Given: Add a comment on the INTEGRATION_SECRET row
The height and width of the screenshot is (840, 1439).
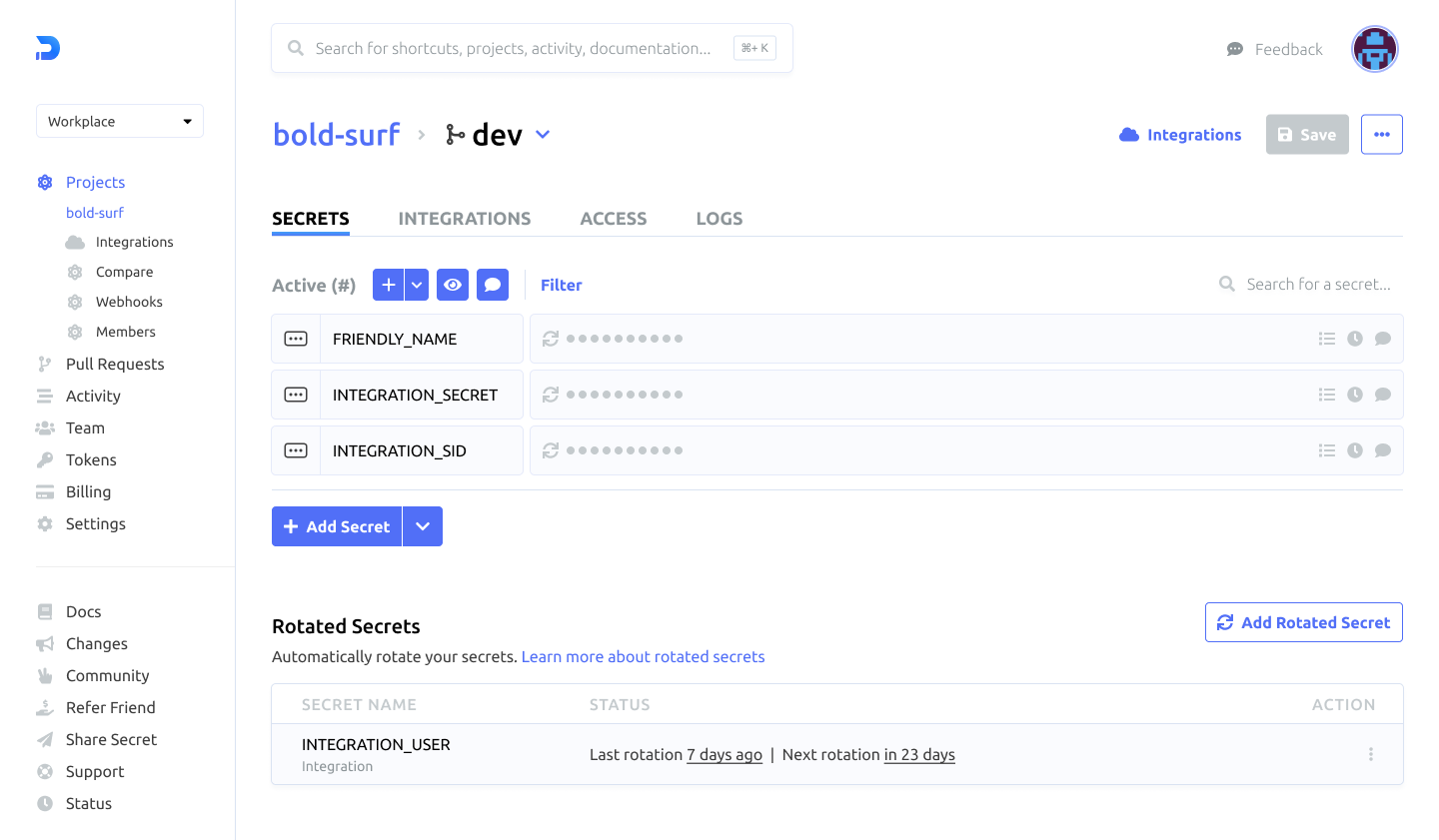Looking at the screenshot, I should coord(1383,395).
